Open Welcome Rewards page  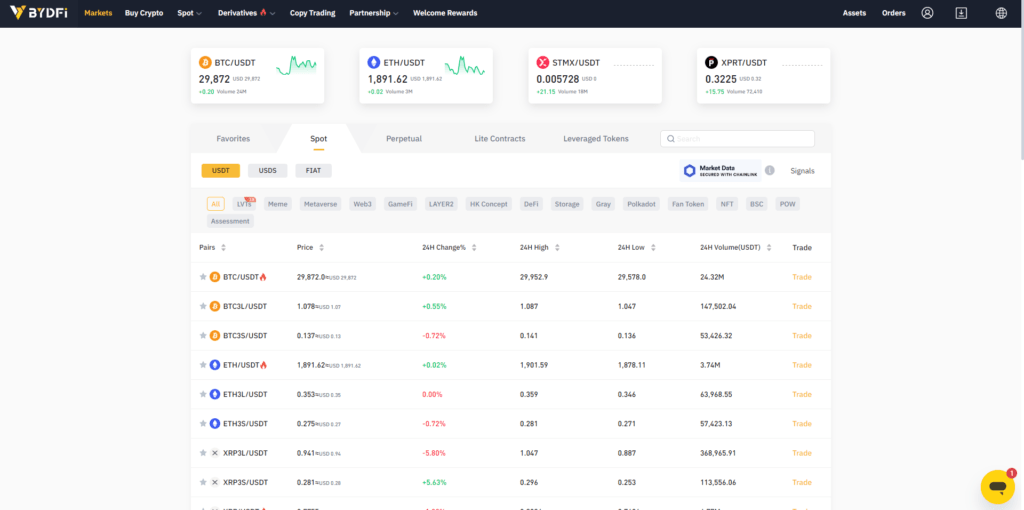pos(445,13)
